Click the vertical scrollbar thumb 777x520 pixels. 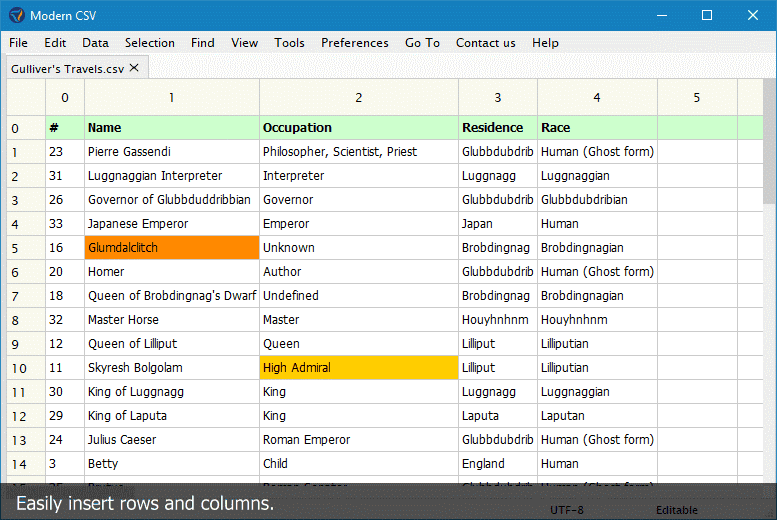(770, 141)
